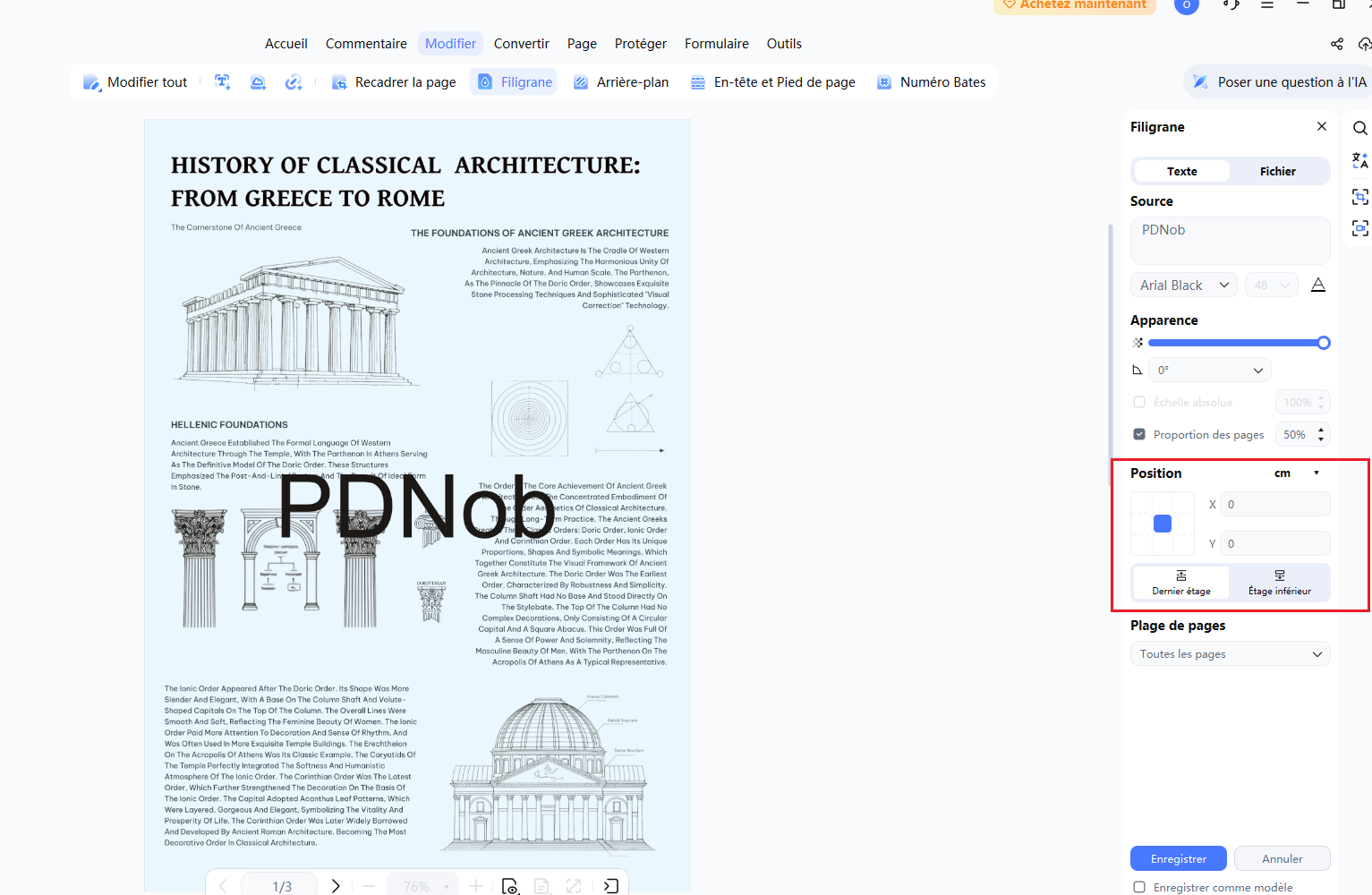Expand the rotation angle 0° dropdown
This screenshot has width=1372, height=895.
click(x=1210, y=371)
